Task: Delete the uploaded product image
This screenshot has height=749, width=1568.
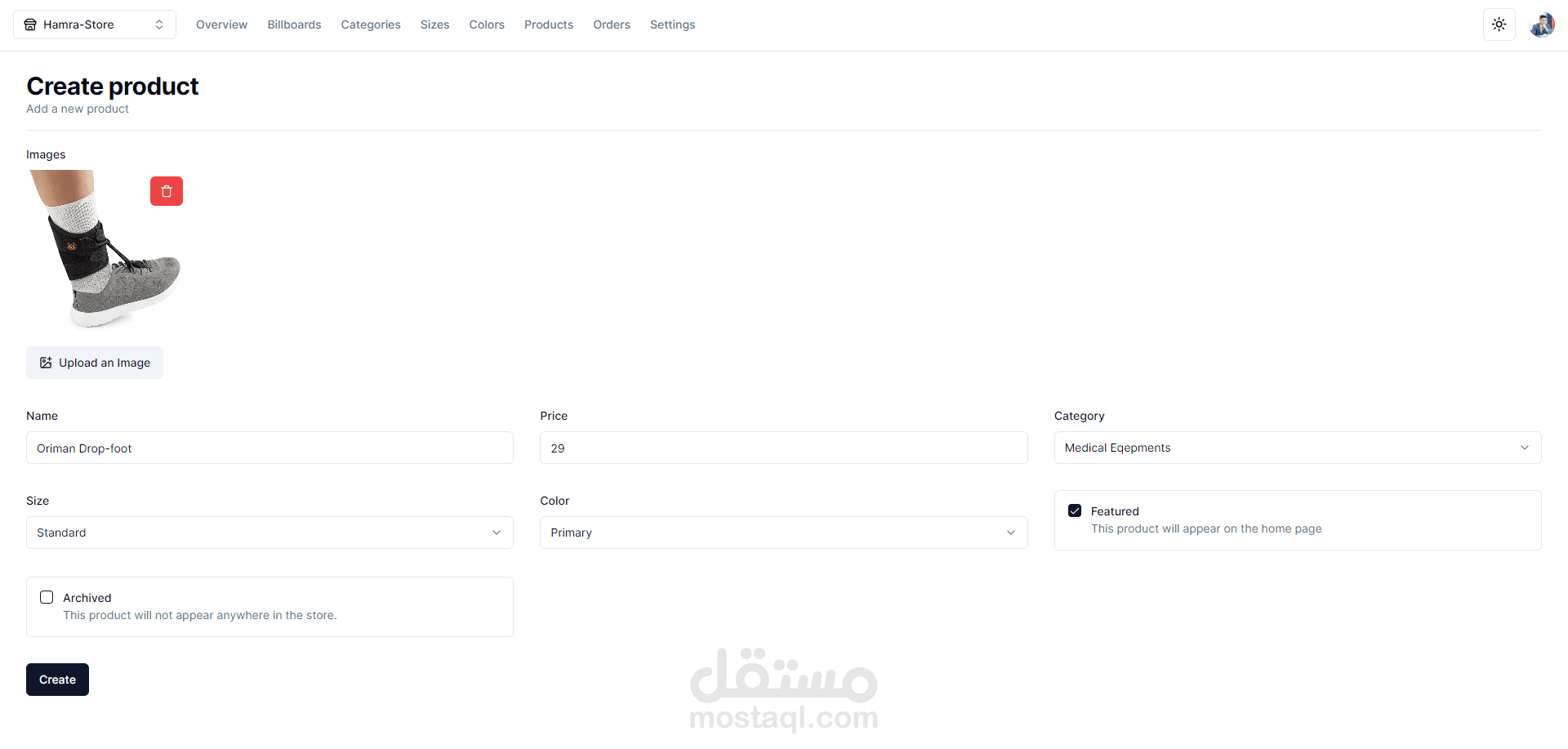Action: pyautogui.click(x=167, y=191)
